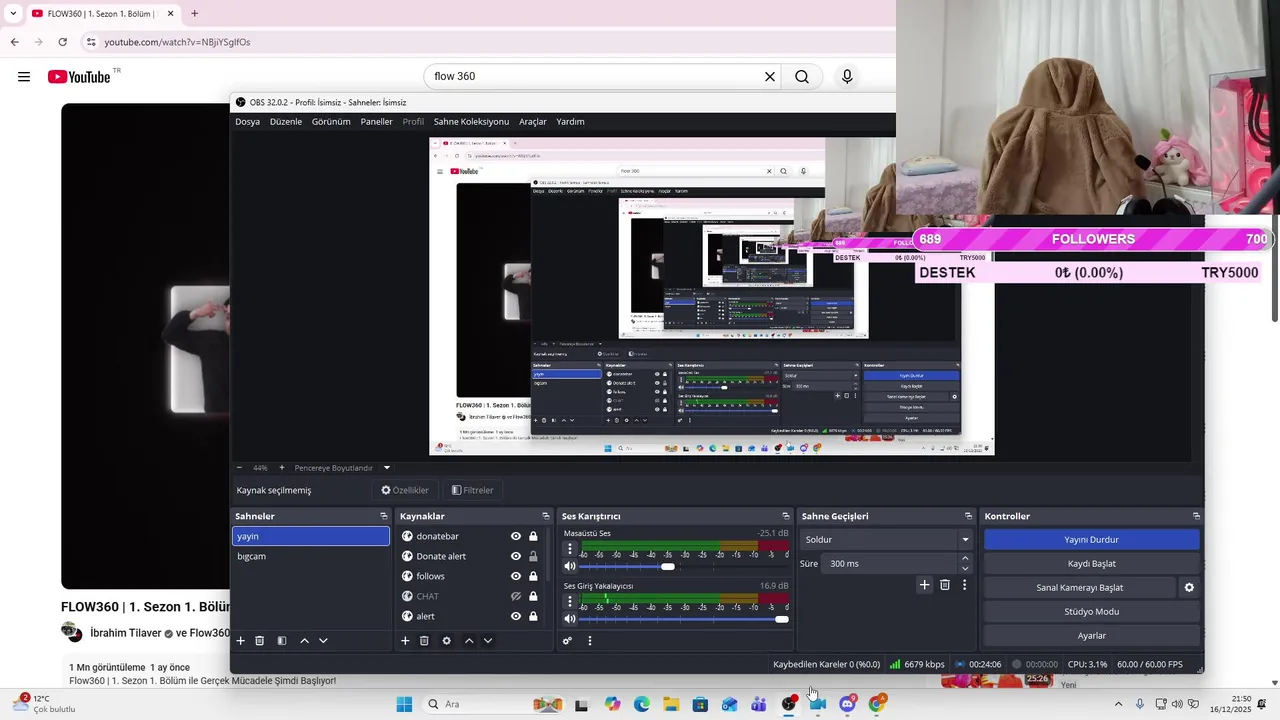Show the hidden CHAT source
Viewport: 1280px width, 720px height.
pyautogui.click(x=516, y=596)
